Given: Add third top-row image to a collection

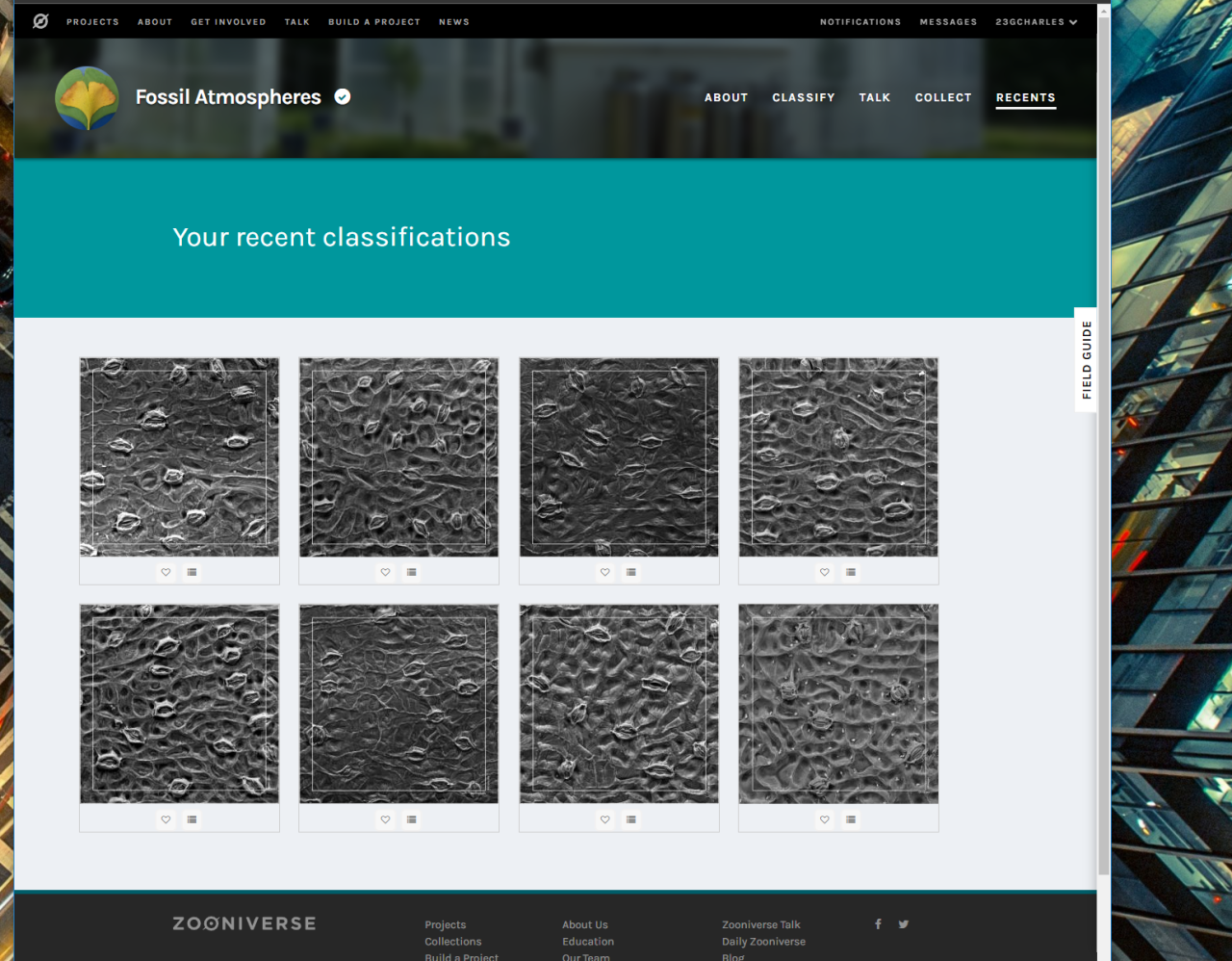Looking at the screenshot, I should (x=630, y=572).
